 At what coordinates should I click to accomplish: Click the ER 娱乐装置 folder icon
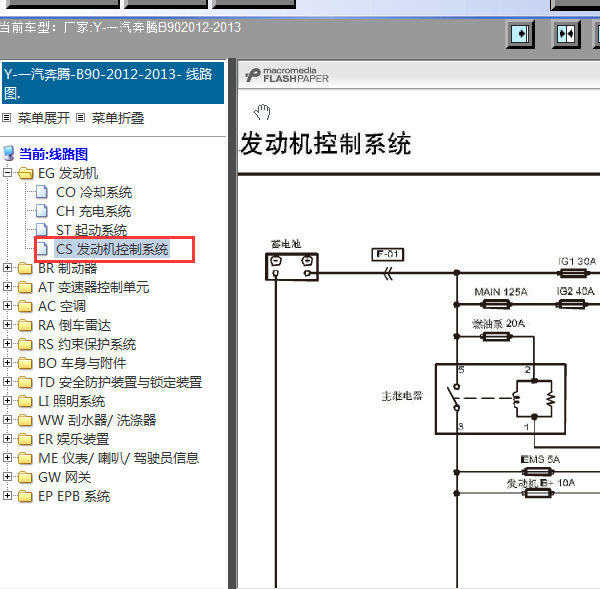pyautogui.click(x=25, y=439)
